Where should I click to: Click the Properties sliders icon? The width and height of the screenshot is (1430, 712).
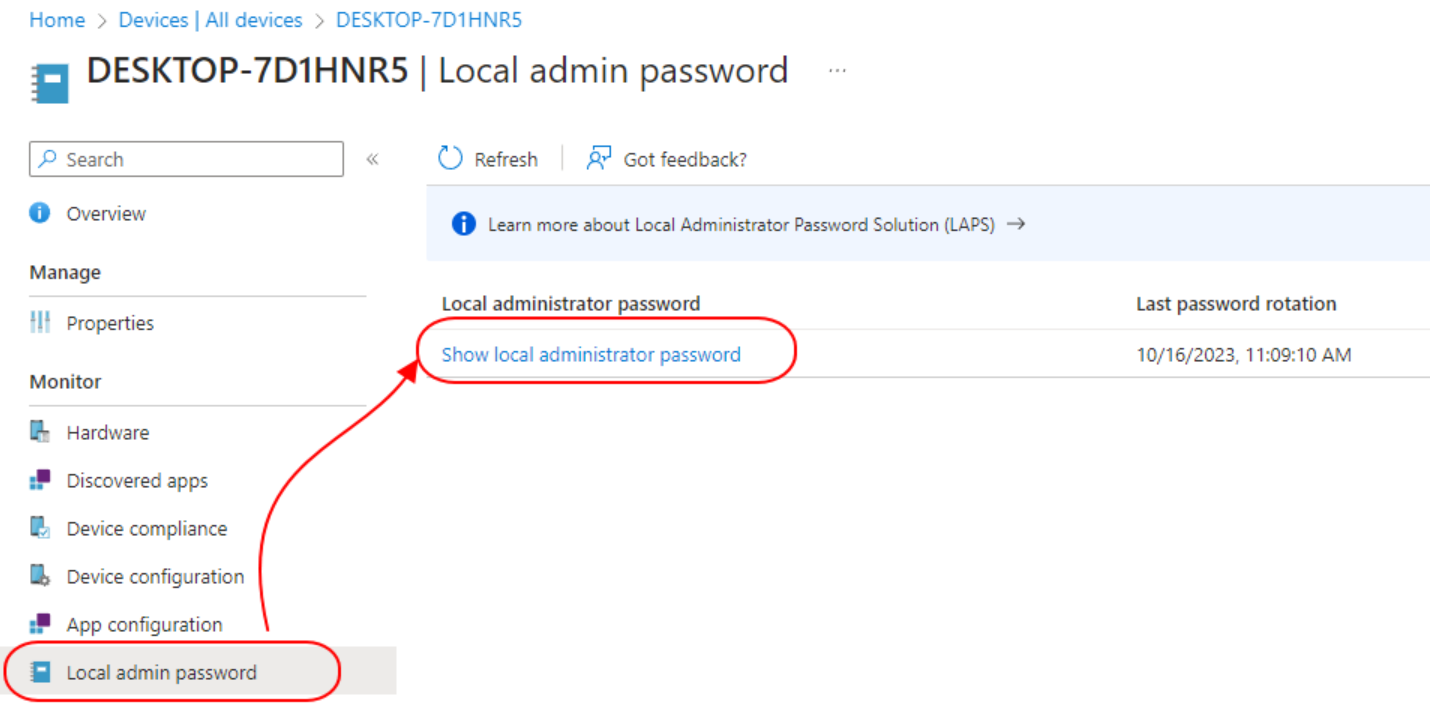(x=40, y=322)
